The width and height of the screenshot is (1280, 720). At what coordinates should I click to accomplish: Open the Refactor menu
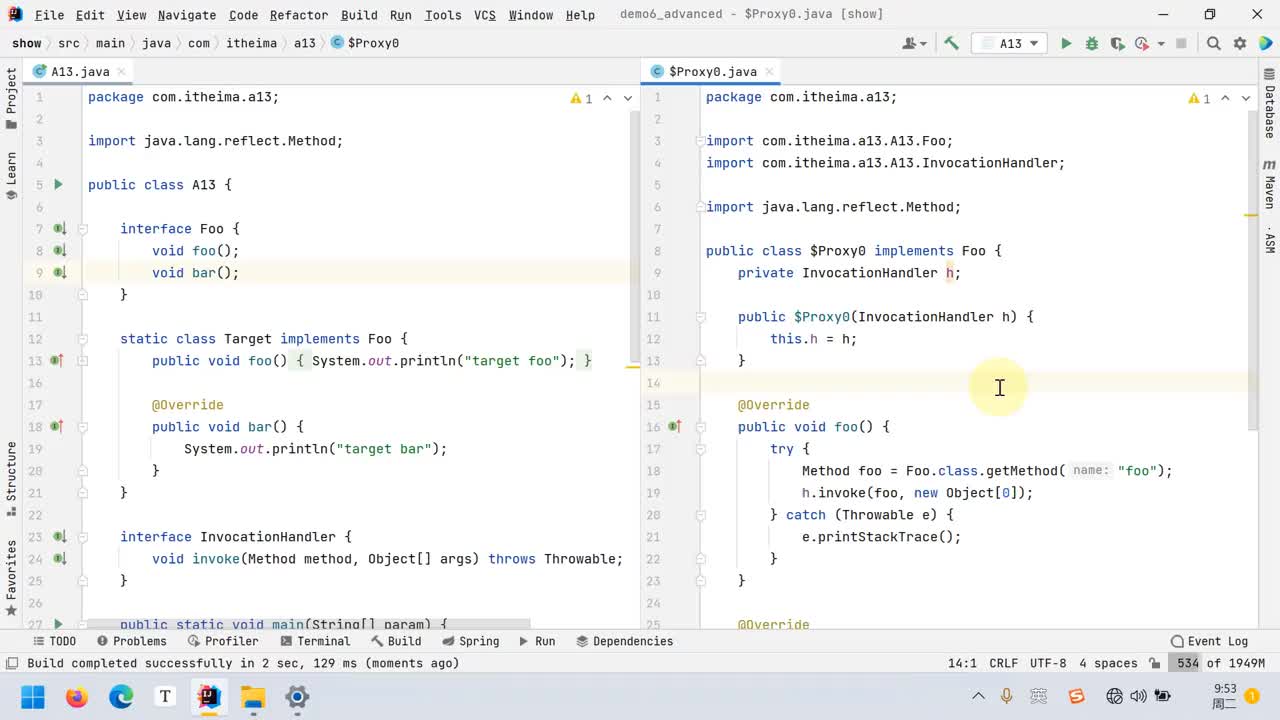298,15
